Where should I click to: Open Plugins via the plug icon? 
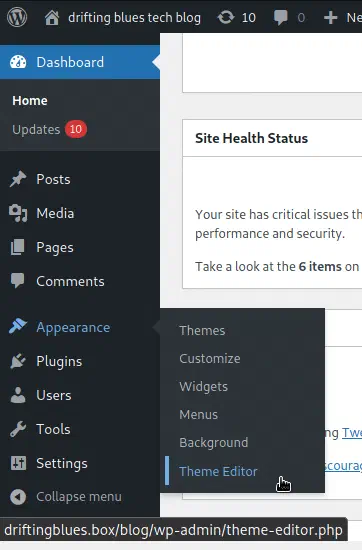tap(18, 361)
